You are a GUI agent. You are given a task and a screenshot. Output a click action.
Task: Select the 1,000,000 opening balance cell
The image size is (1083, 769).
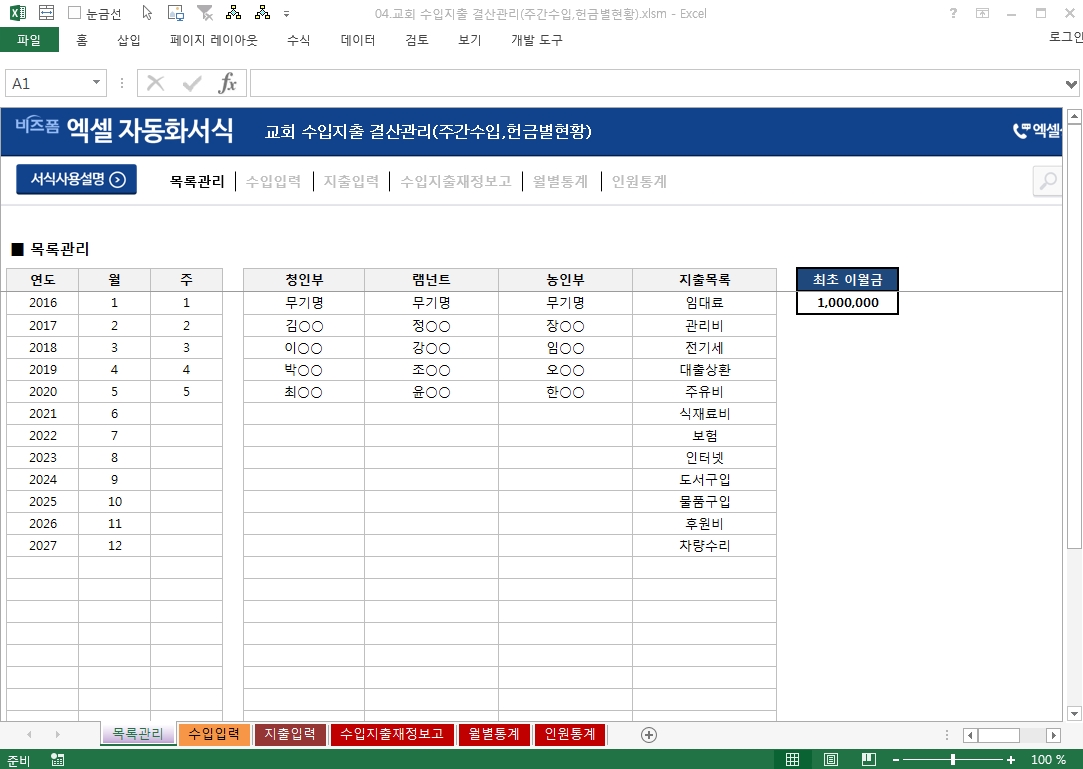click(847, 303)
